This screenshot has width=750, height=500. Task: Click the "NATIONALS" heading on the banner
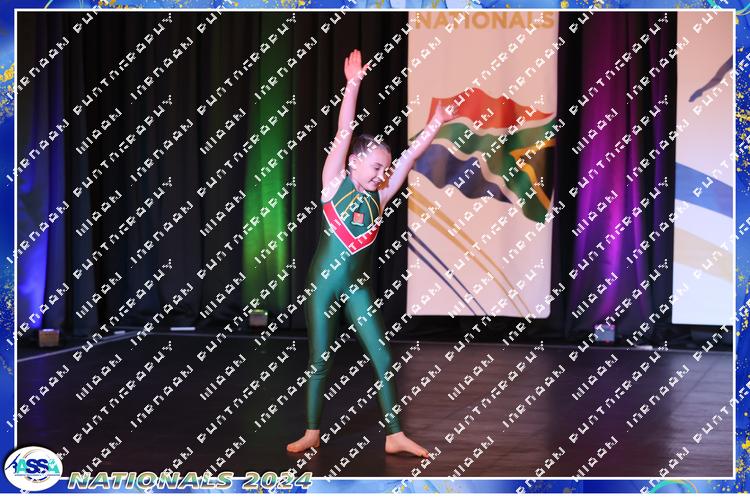point(485,21)
